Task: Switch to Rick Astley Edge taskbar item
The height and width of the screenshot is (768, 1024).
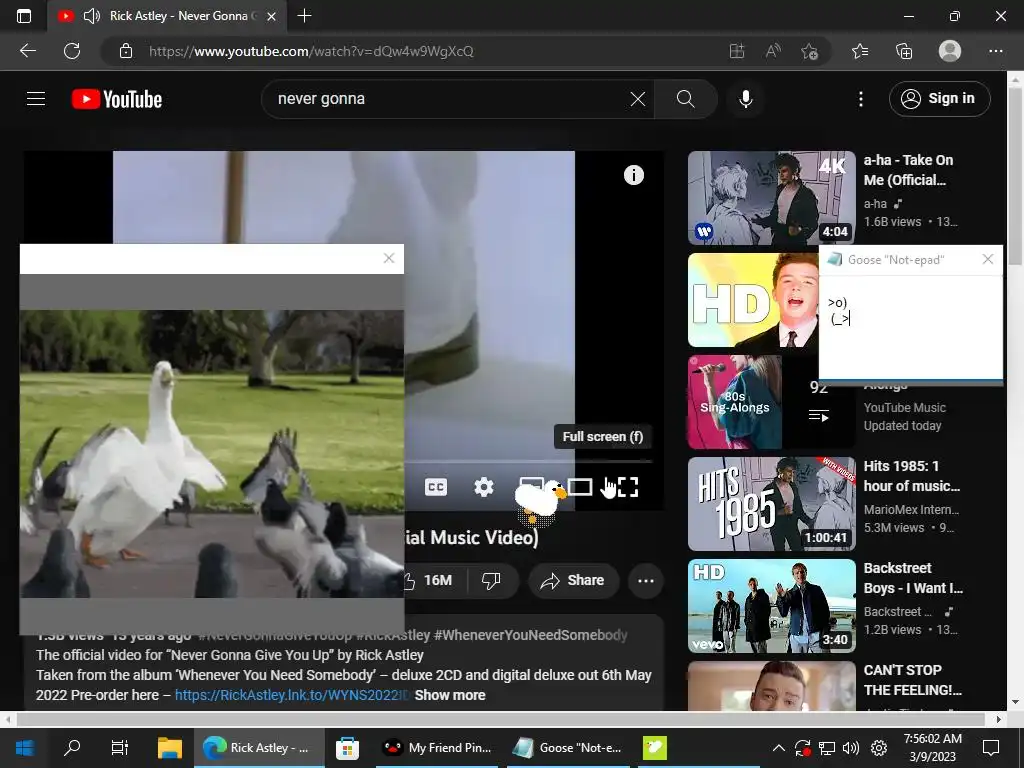Action: coord(258,748)
